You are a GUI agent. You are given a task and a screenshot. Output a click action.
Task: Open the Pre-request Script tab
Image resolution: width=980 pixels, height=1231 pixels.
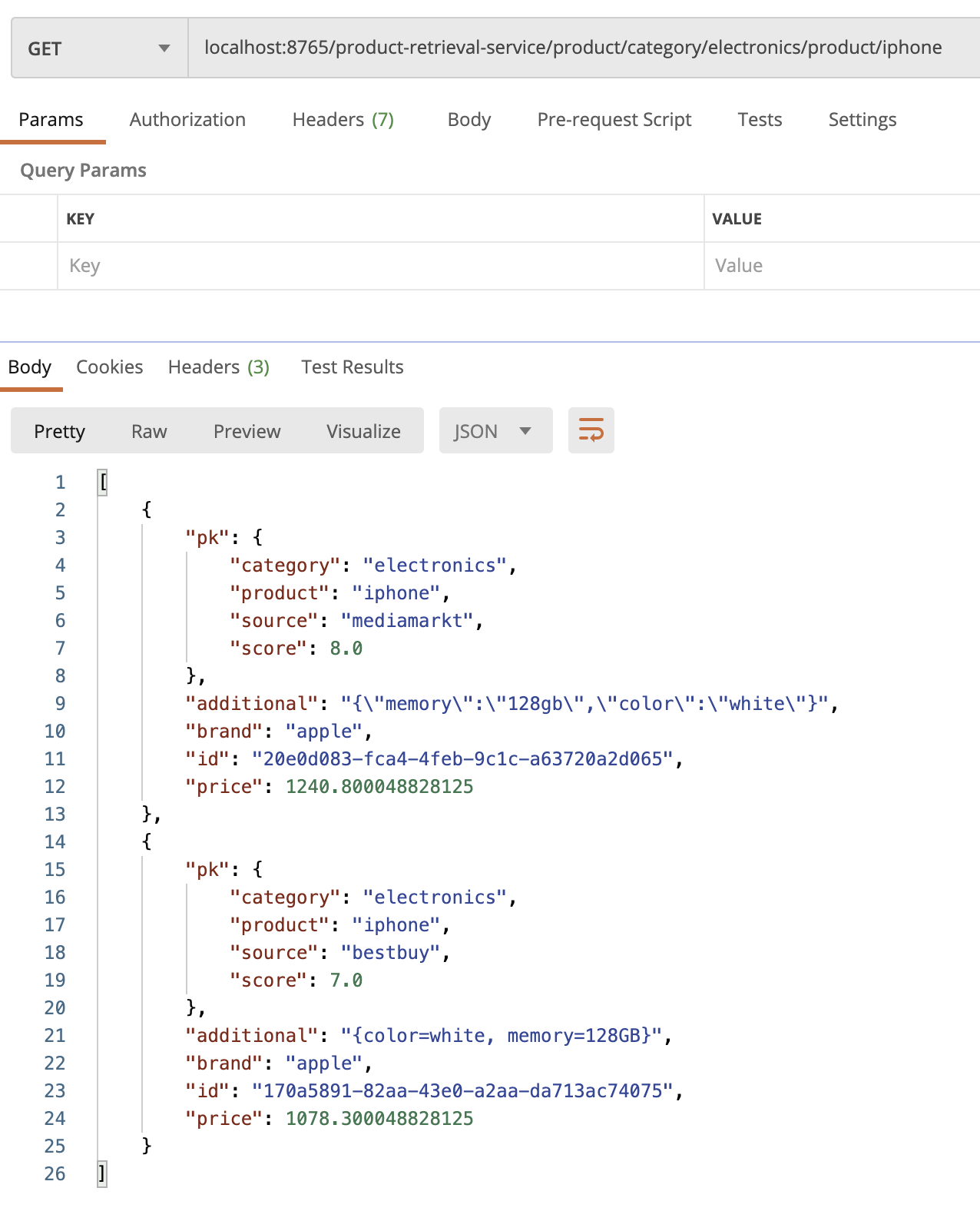tap(614, 120)
